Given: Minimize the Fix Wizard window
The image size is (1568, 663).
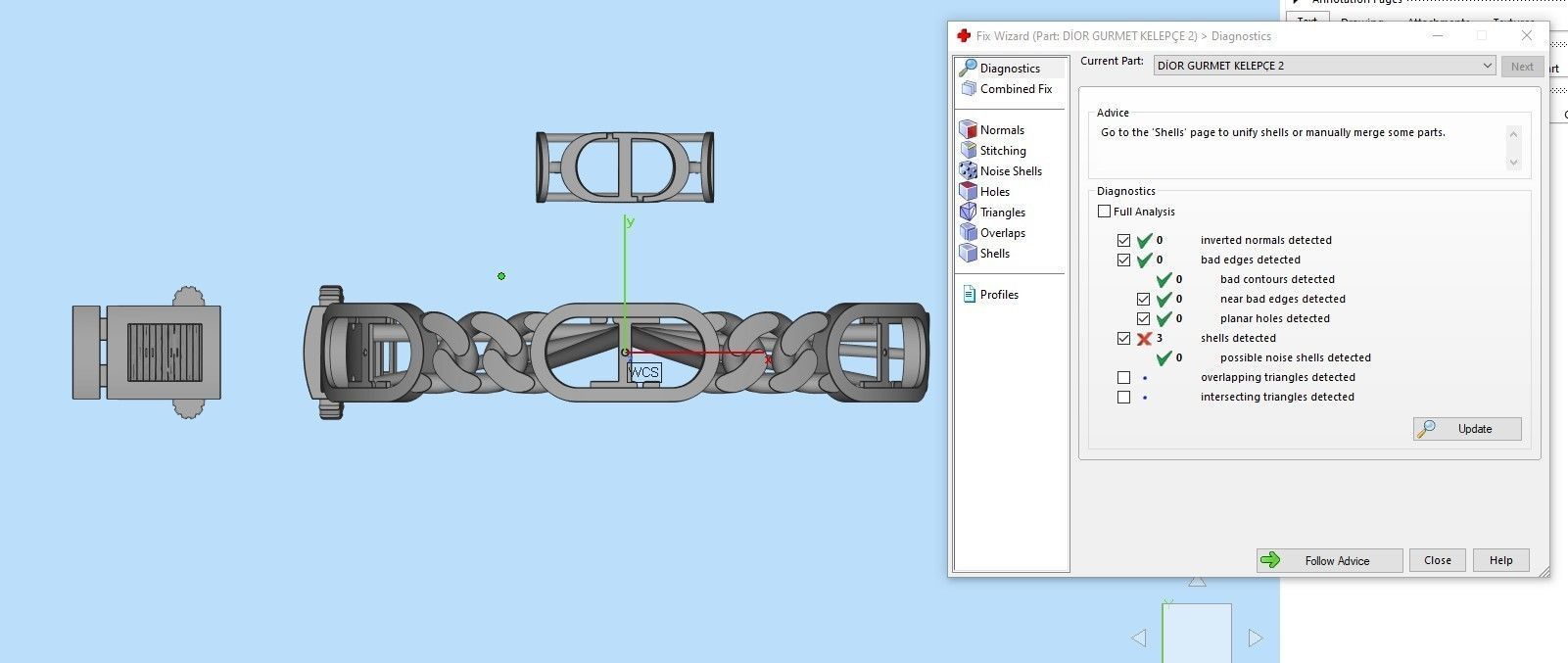Looking at the screenshot, I should pyautogui.click(x=1438, y=36).
